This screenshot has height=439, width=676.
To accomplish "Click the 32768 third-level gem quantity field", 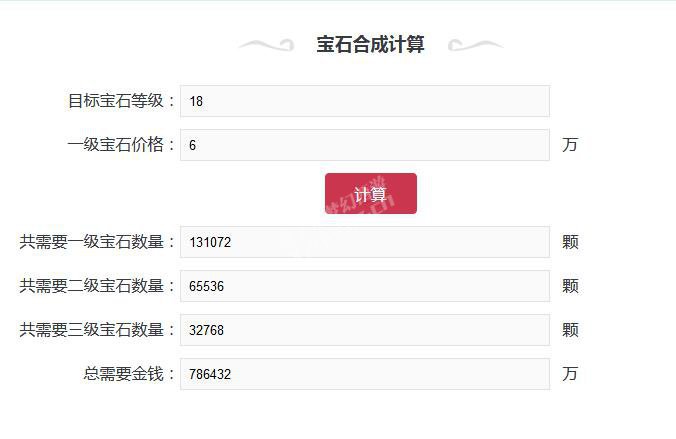I will (x=365, y=330).
